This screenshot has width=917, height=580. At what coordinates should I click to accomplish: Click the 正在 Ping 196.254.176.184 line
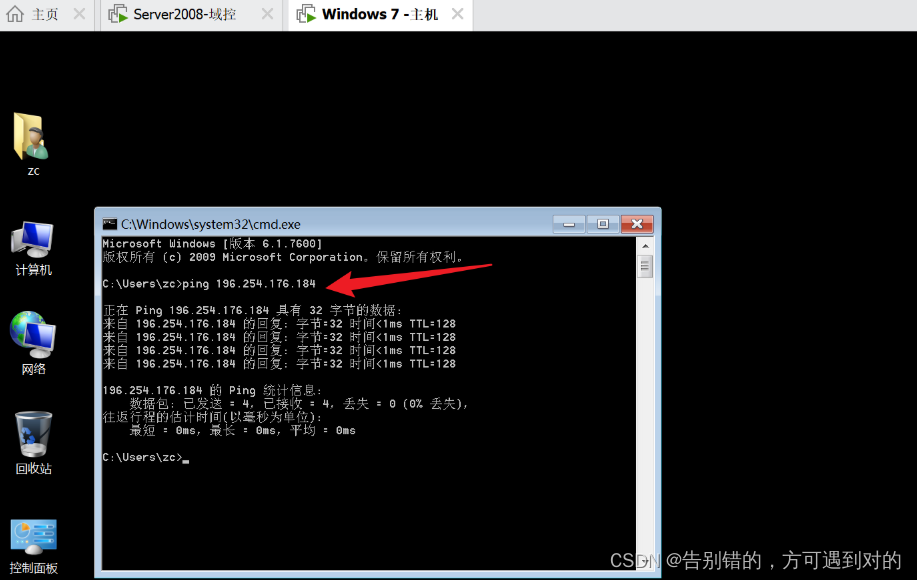coord(253,310)
